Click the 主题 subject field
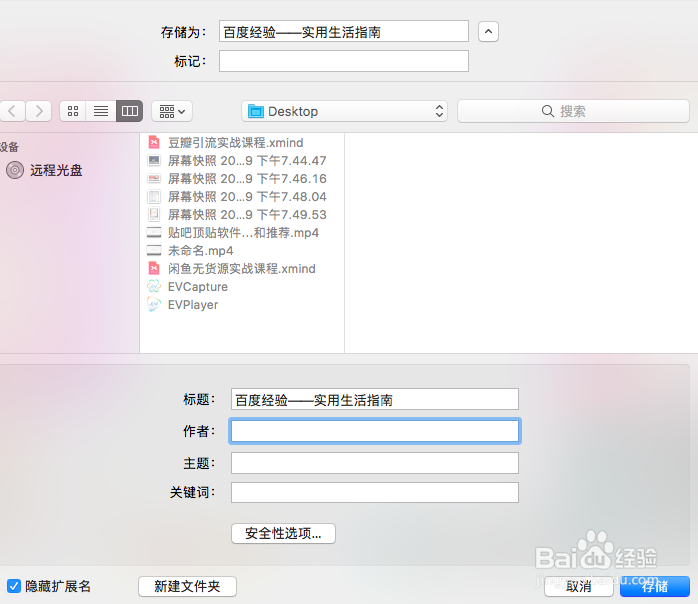The image size is (698, 604). coord(375,463)
